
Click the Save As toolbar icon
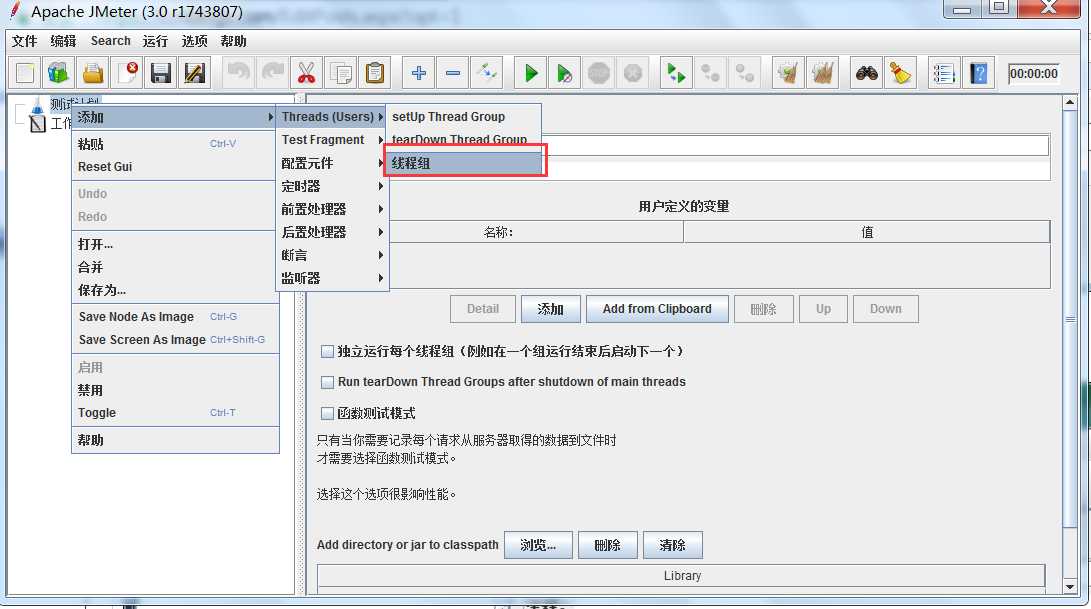pos(194,73)
